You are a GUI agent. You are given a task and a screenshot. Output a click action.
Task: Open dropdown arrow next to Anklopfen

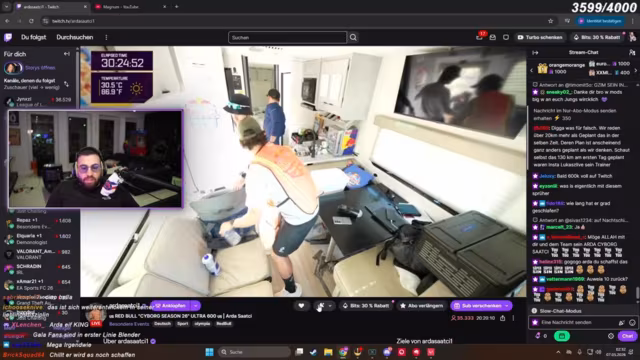click(x=196, y=306)
